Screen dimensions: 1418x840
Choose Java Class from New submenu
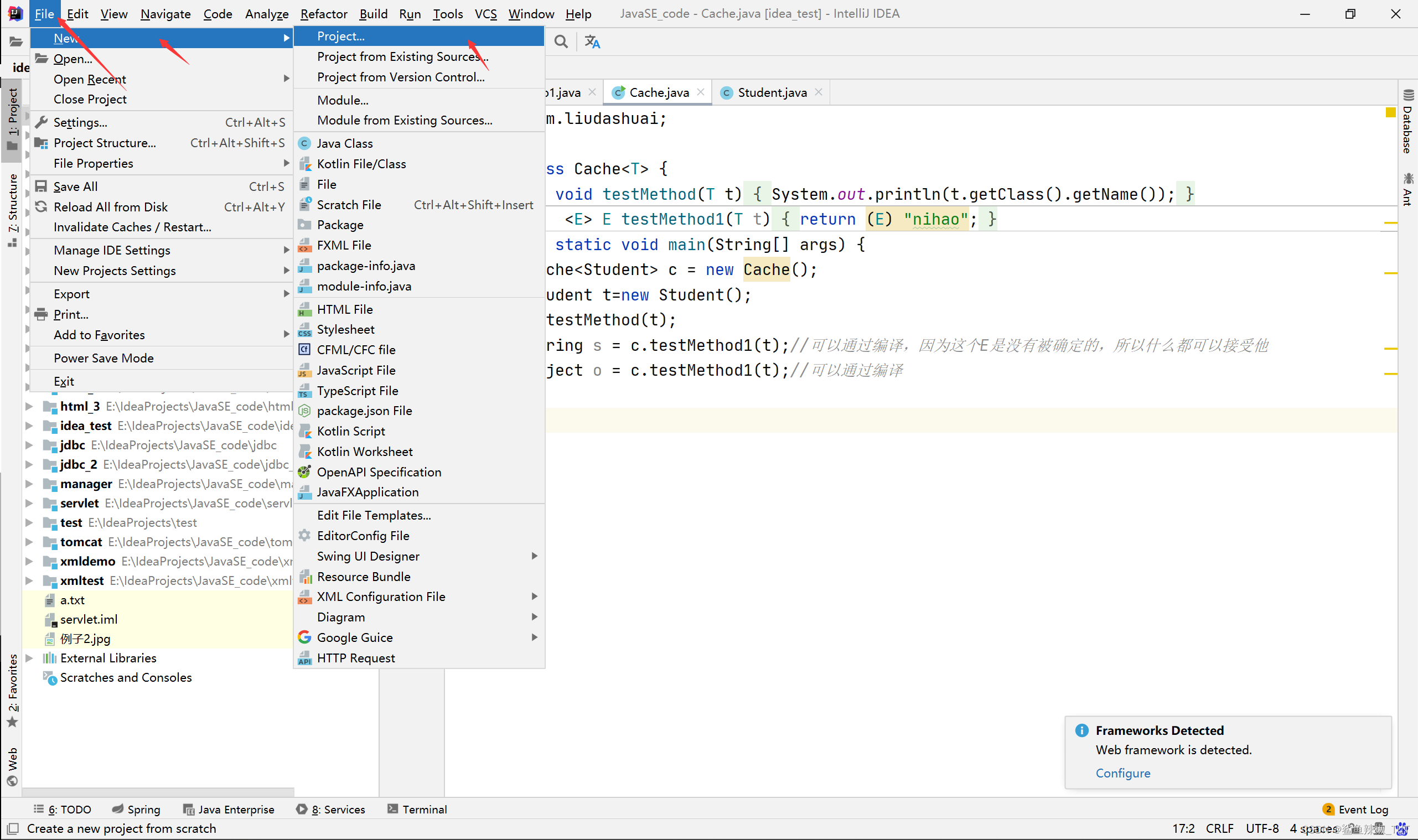[345, 143]
